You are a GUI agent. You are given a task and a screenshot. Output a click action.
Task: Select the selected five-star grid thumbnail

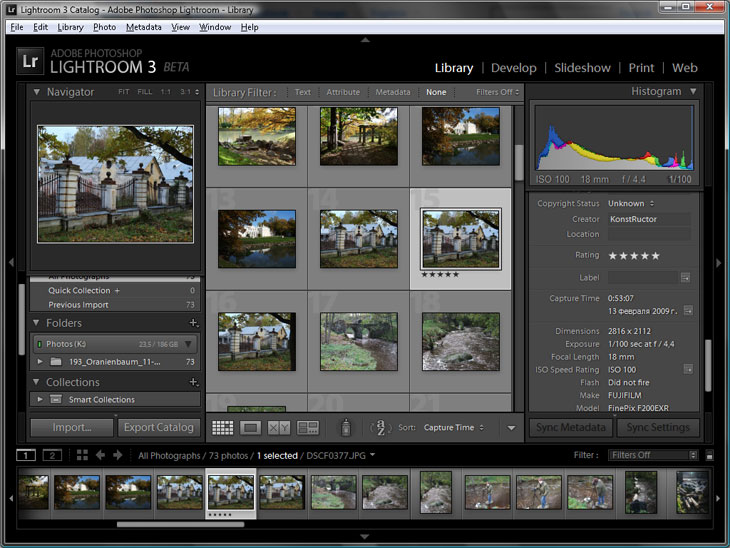point(460,239)
